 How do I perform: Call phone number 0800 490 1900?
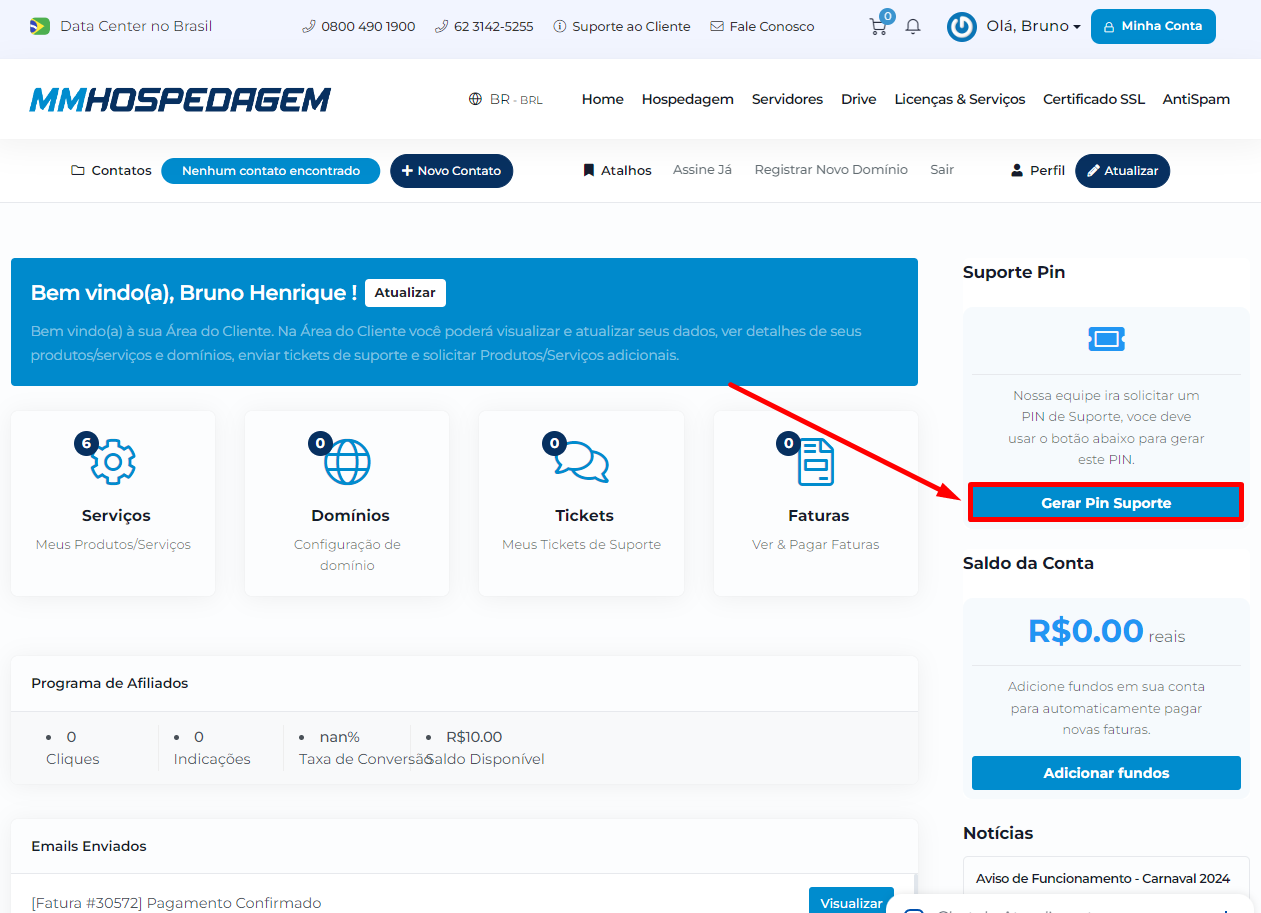coord(359,27)
